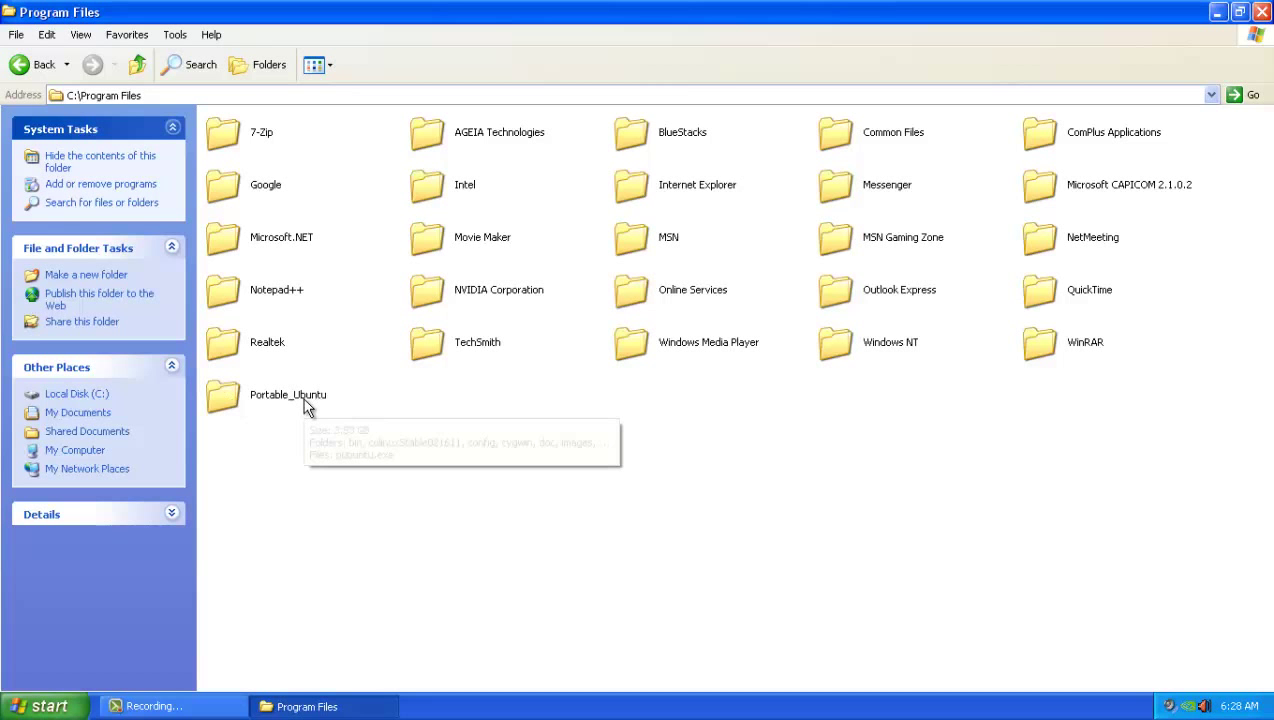Image resolution: width=1274 pixels, height=720 pixels.
Task: Open the Favorites menu
Action: click(x=126, y=34)
